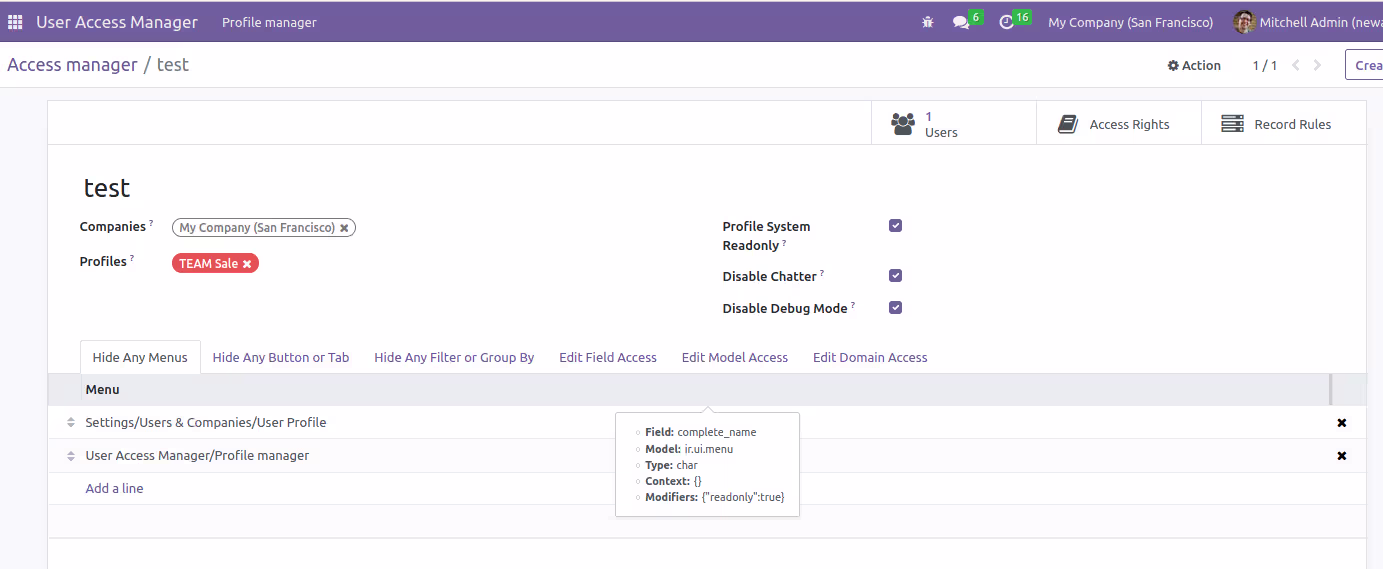The height and width of the screenshot is (569, 1383).
Task: Switch to Edit Model Access tab
Action: pos(735,357)
